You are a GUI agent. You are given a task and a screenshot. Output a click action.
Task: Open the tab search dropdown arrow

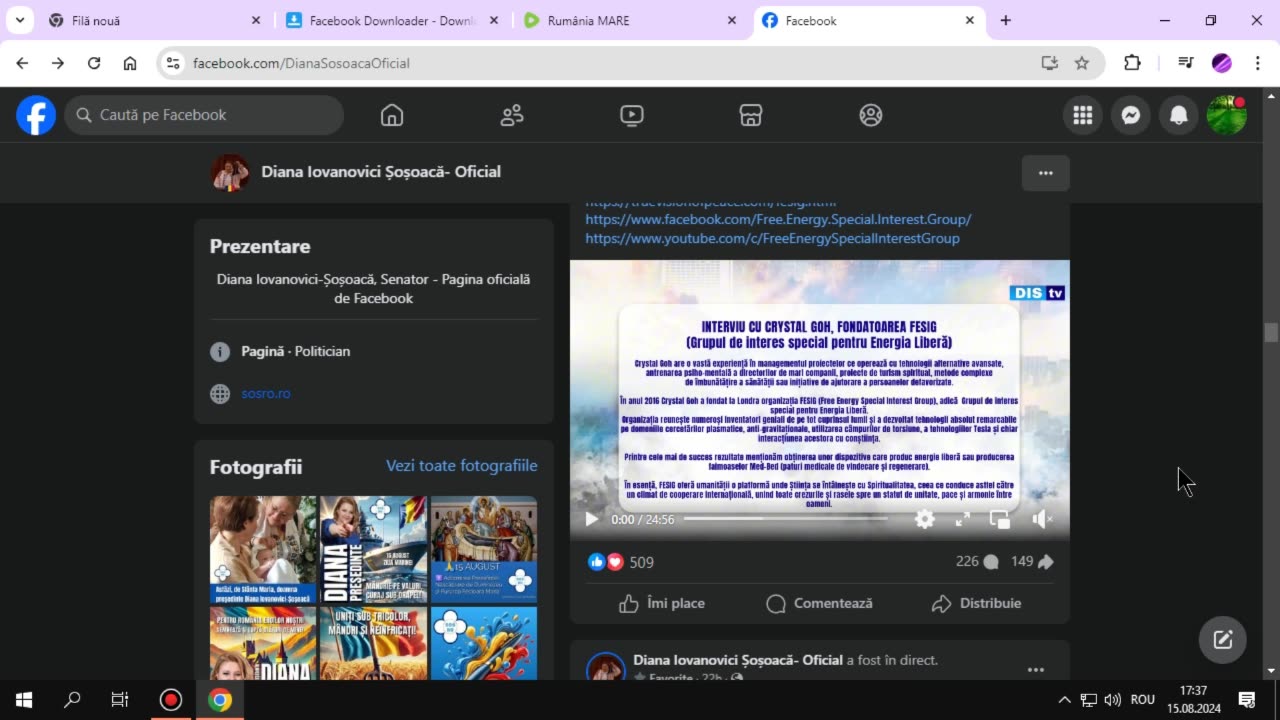(x=19, y=20)
